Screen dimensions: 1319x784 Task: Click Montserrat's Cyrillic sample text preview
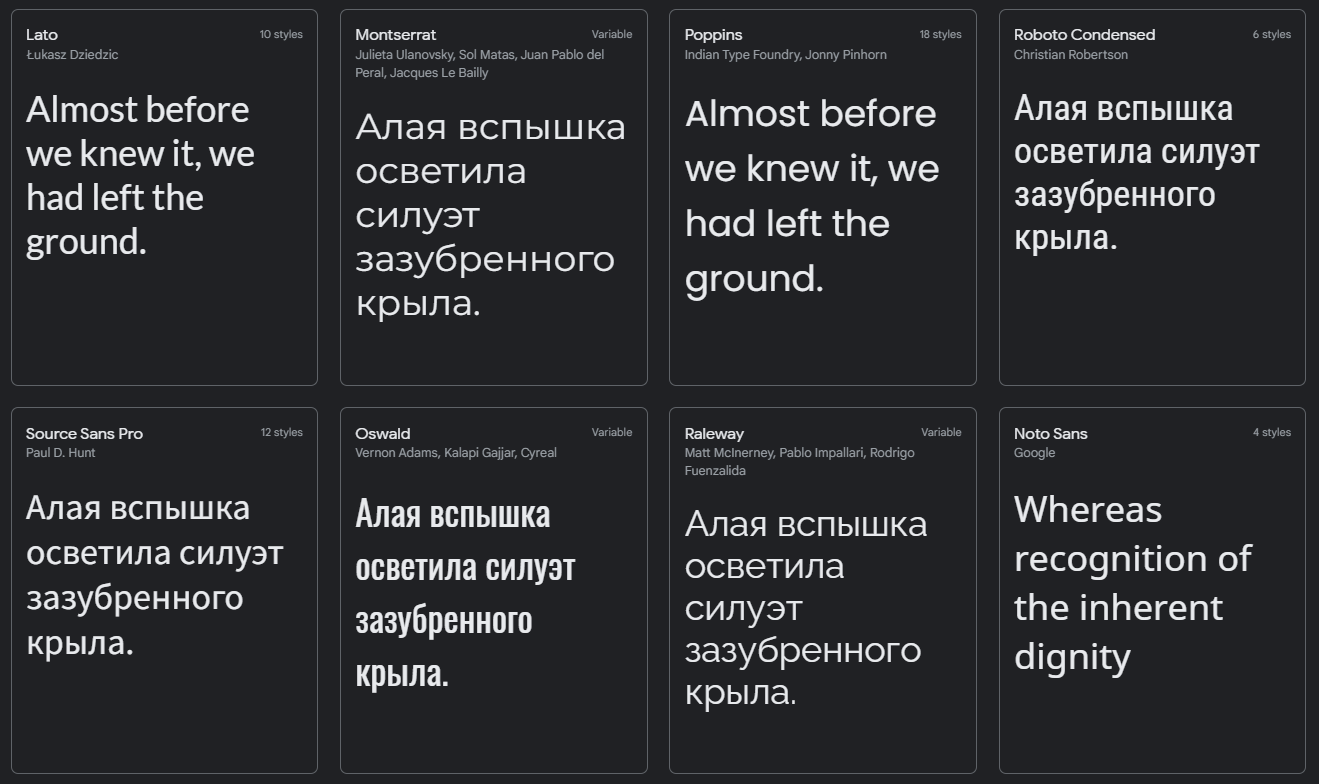pyautogui.click(x=490, y=214)
